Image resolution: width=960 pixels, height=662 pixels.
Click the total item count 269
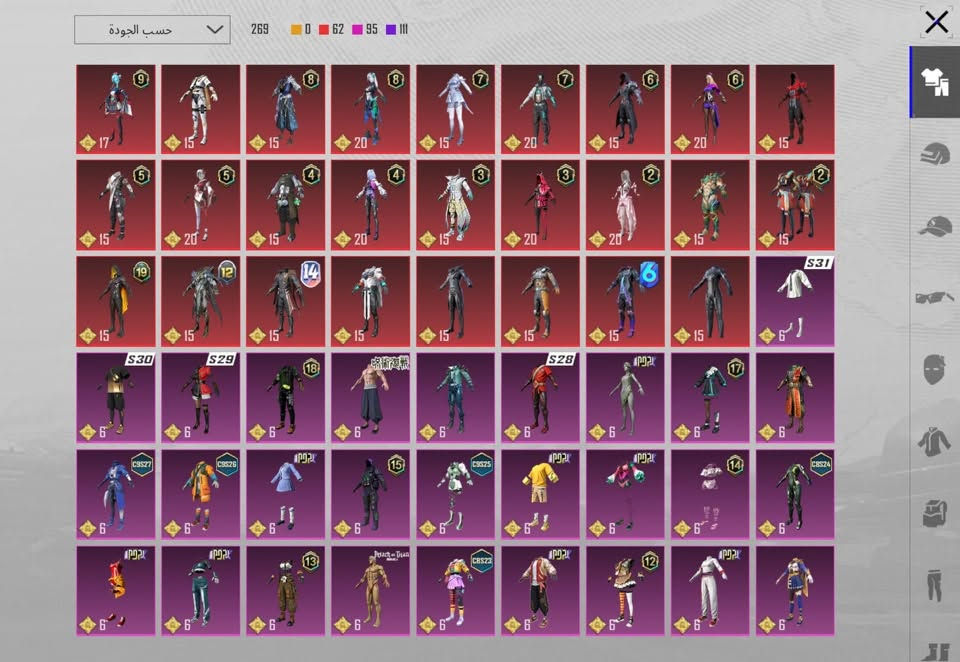tap(260, 29)
